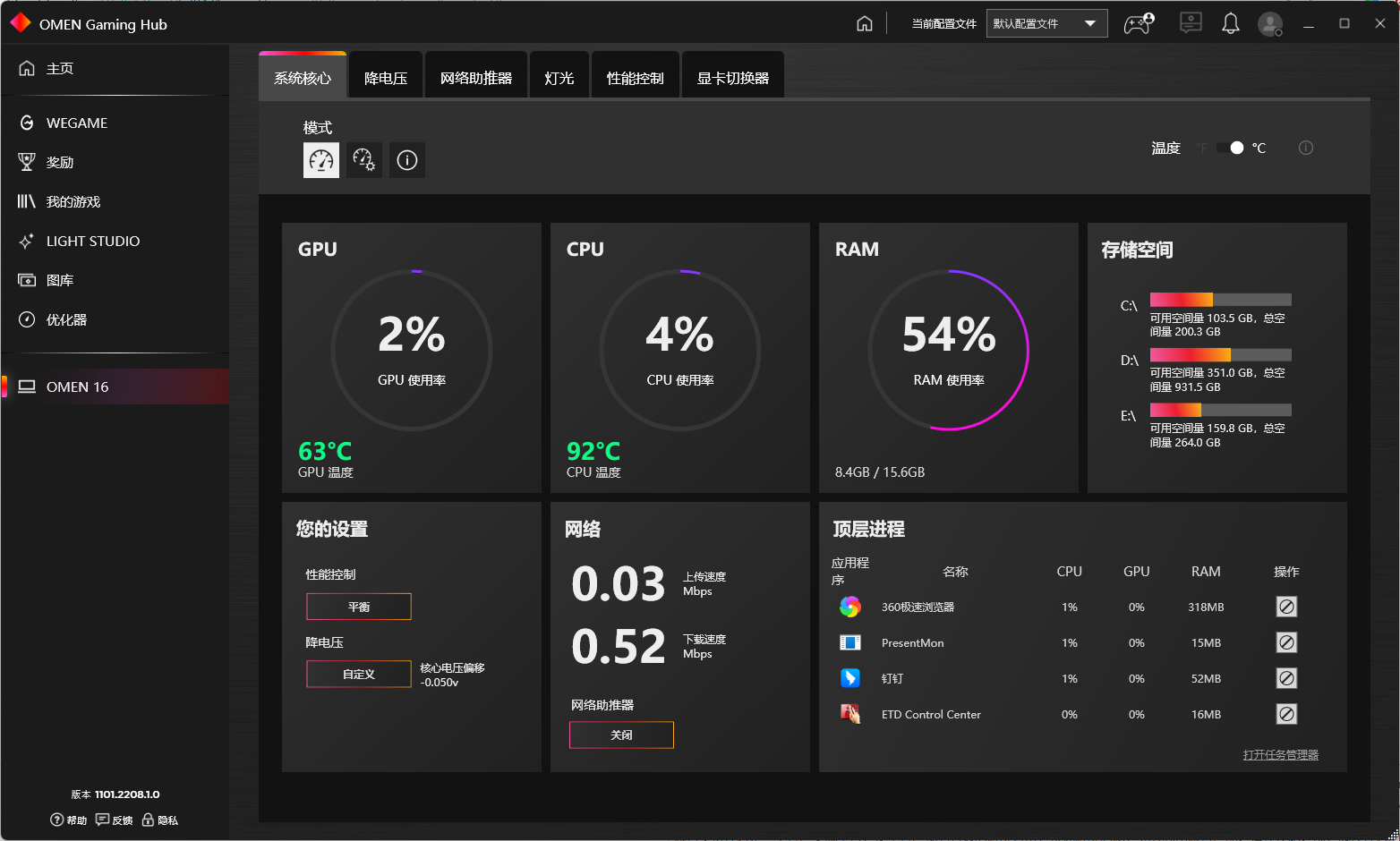Viewport: 1400px width, 841px height.
Task: Click the 平衡 performance control button
Action: [359, 607]
